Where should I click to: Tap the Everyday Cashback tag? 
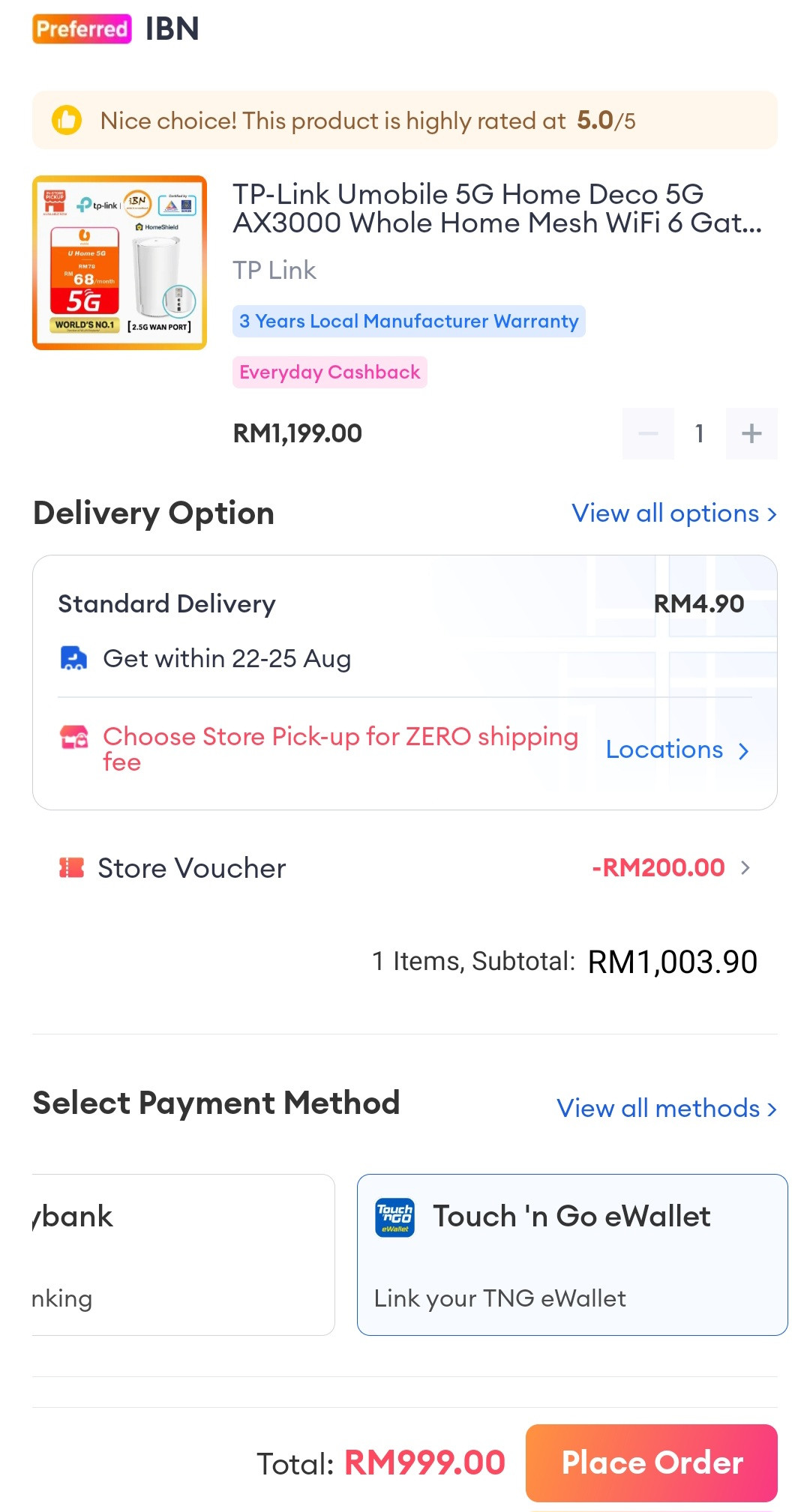(329, 372)
